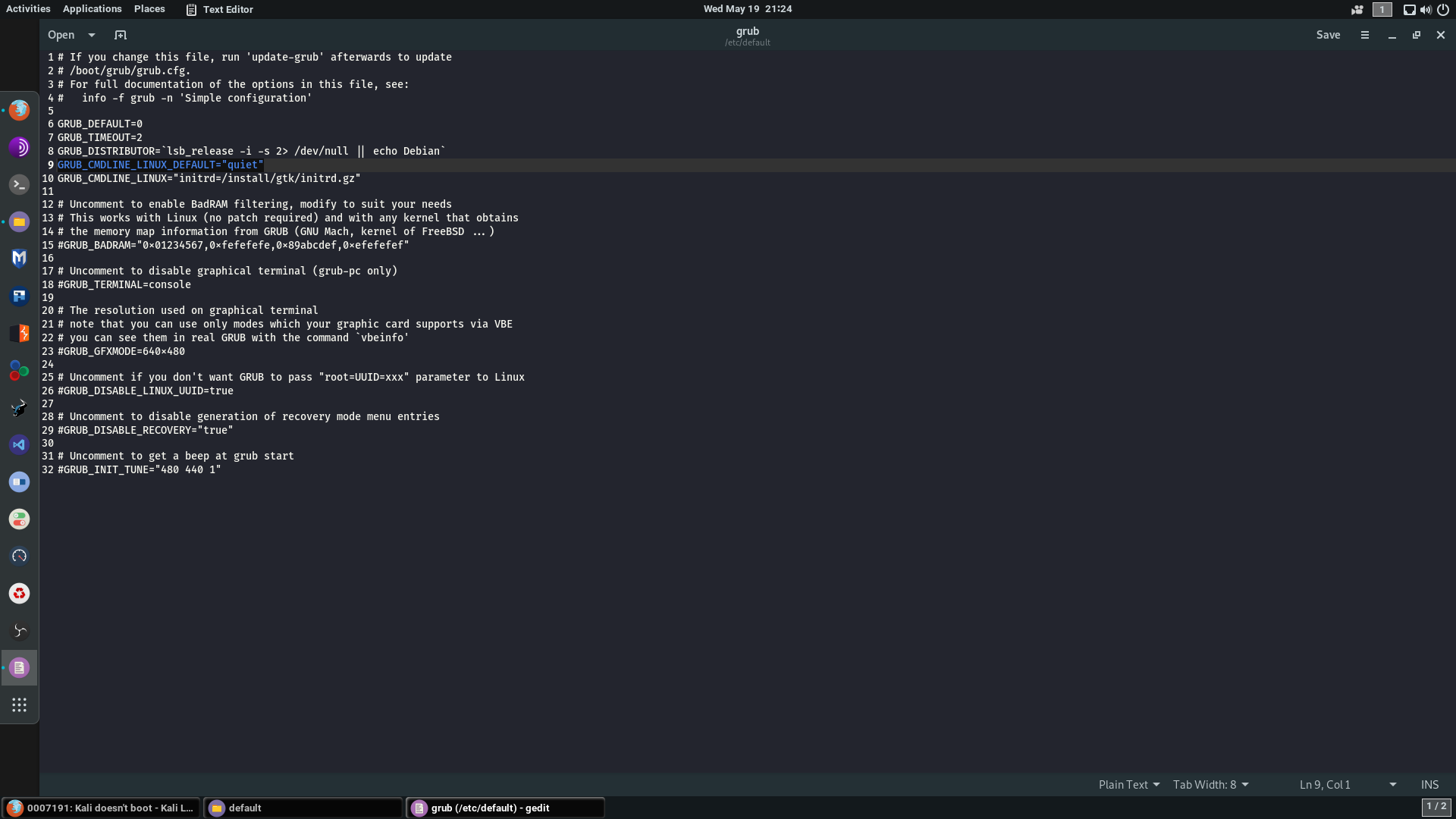Open the Files folder dock icon

coord(19,221)
